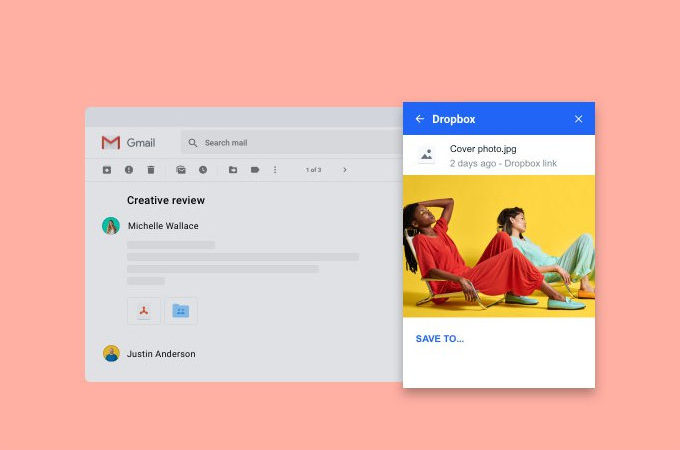Open the PDF attachment chip

[144, 311]
